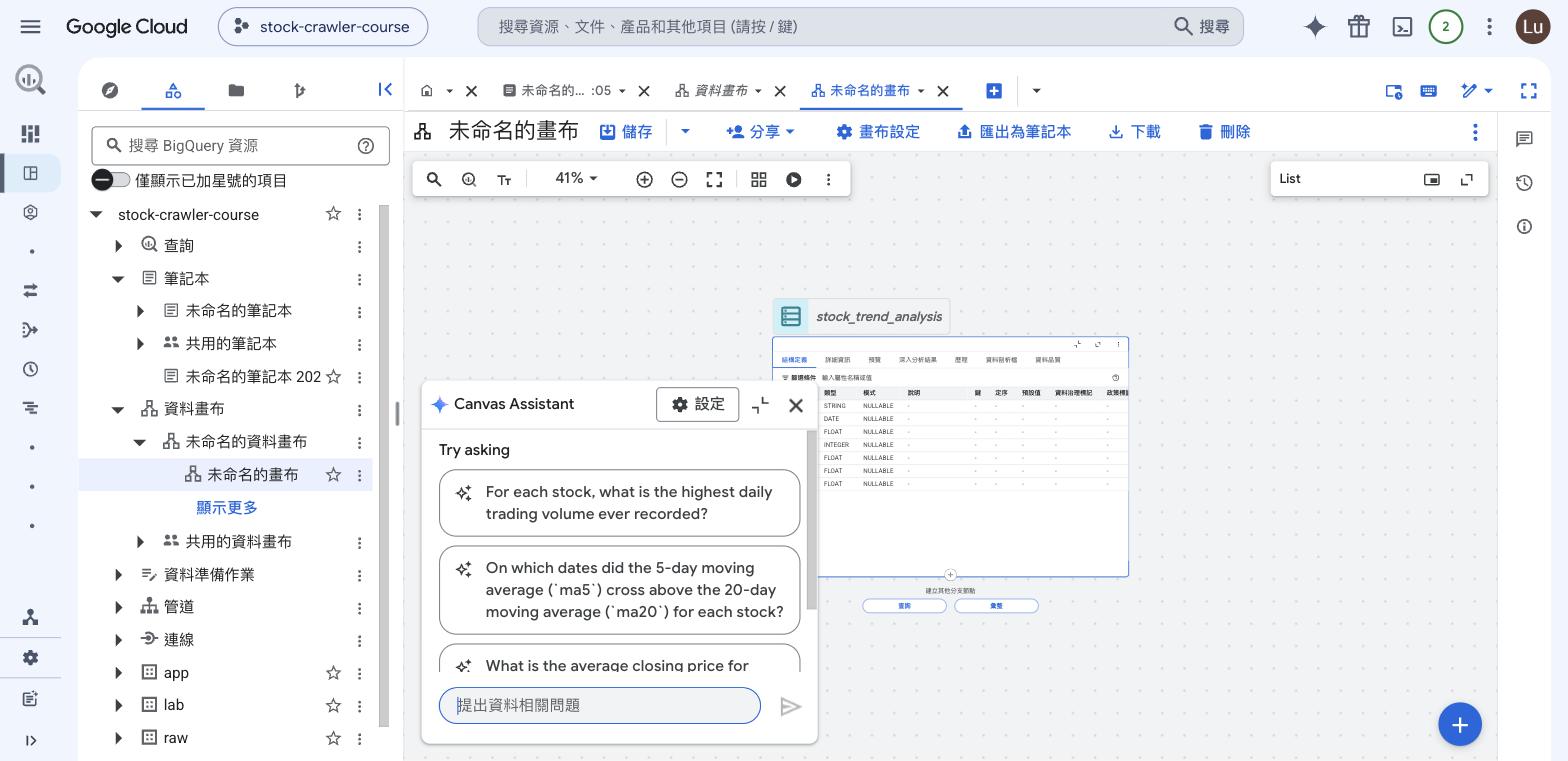The width and height of the screenshot is (1568, 761).
Task: Select the 預覽 tab in the table node
Action: click(875, 360)
